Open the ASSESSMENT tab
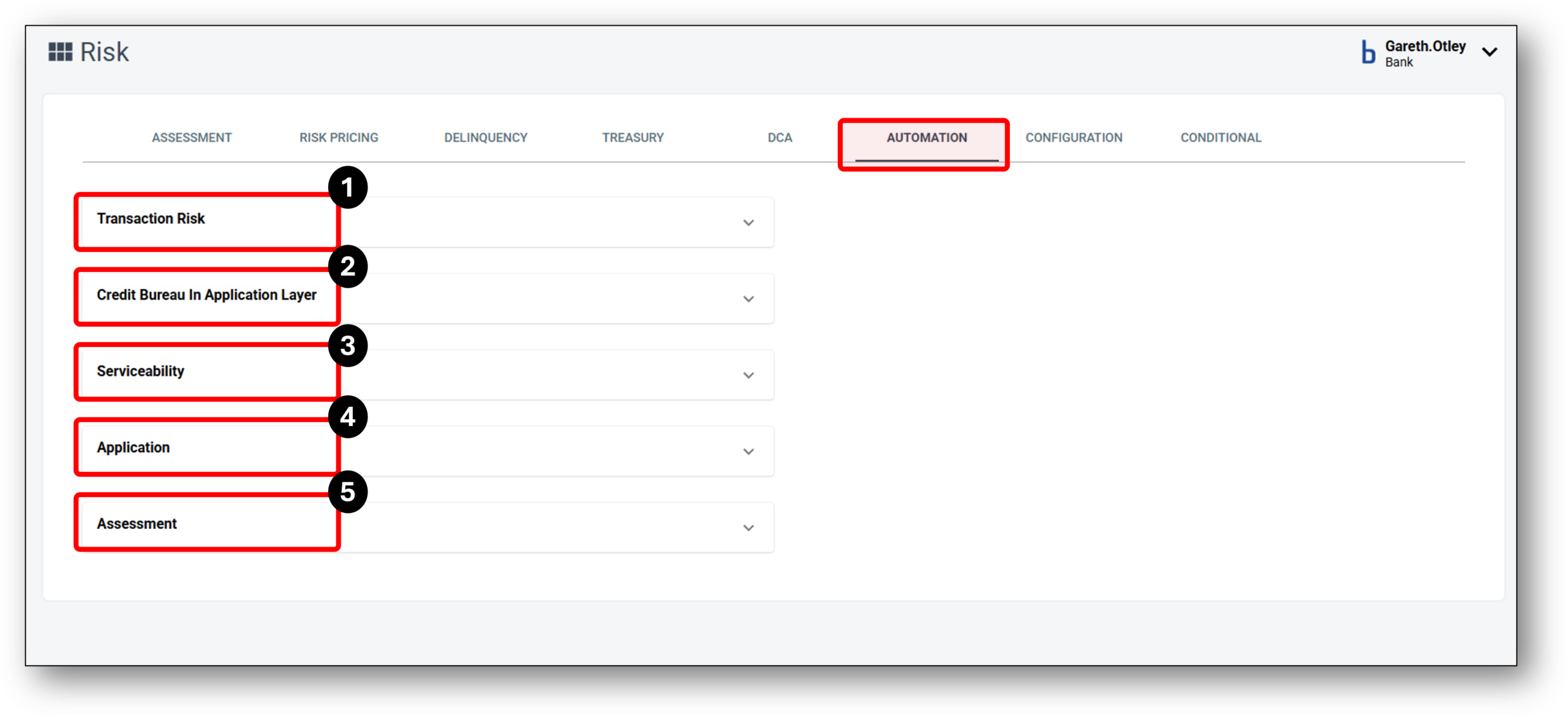 [192, 137]
